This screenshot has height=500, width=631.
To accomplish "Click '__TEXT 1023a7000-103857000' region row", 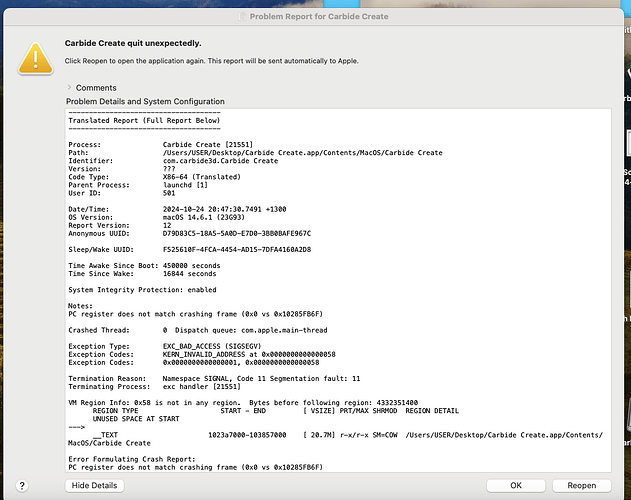I will pos(336,435).
